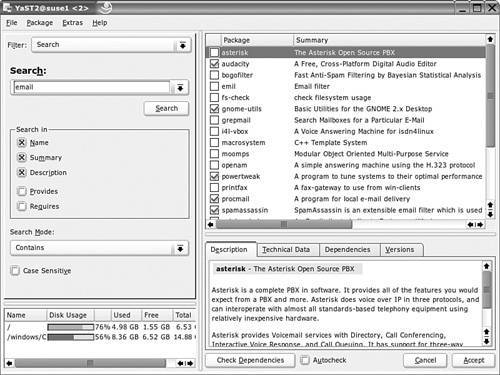Screen dimensions: 500x375
Task: Click the YaST2 title bar application icon
Action: click(7, 7)
